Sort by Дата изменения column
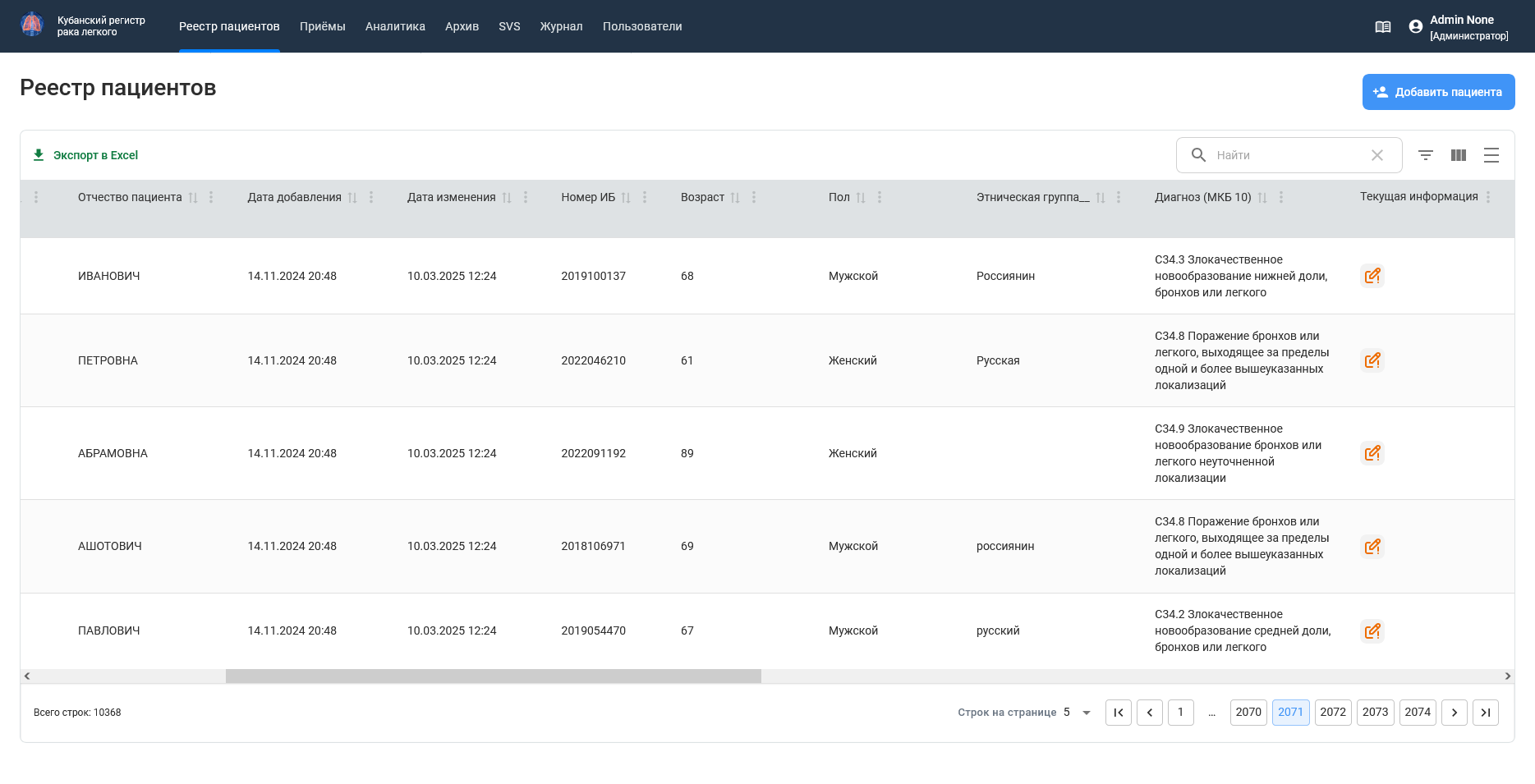This screenshot has height=784, width=1535. (507, 198)
